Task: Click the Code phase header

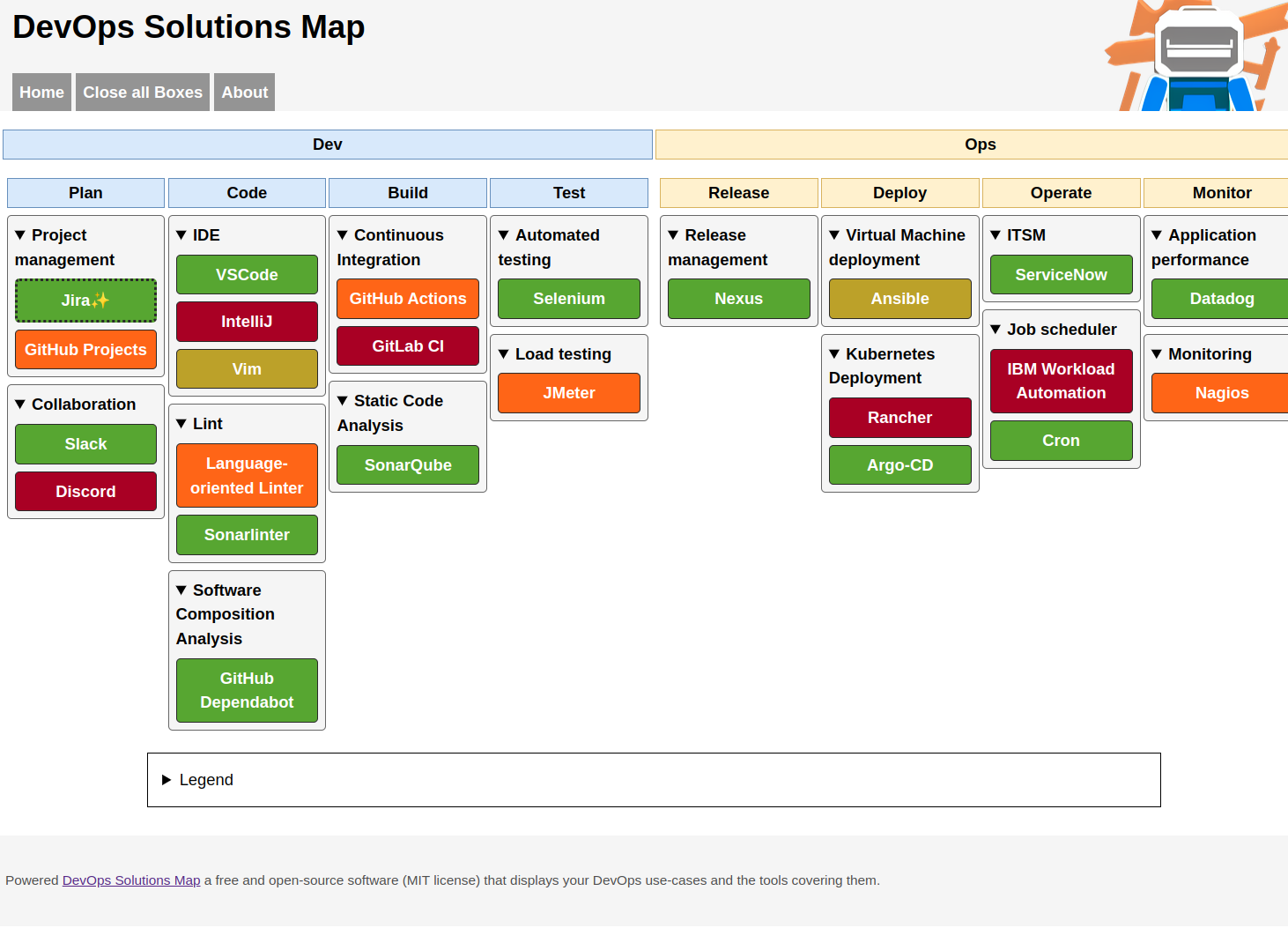Action: [247, 193]
